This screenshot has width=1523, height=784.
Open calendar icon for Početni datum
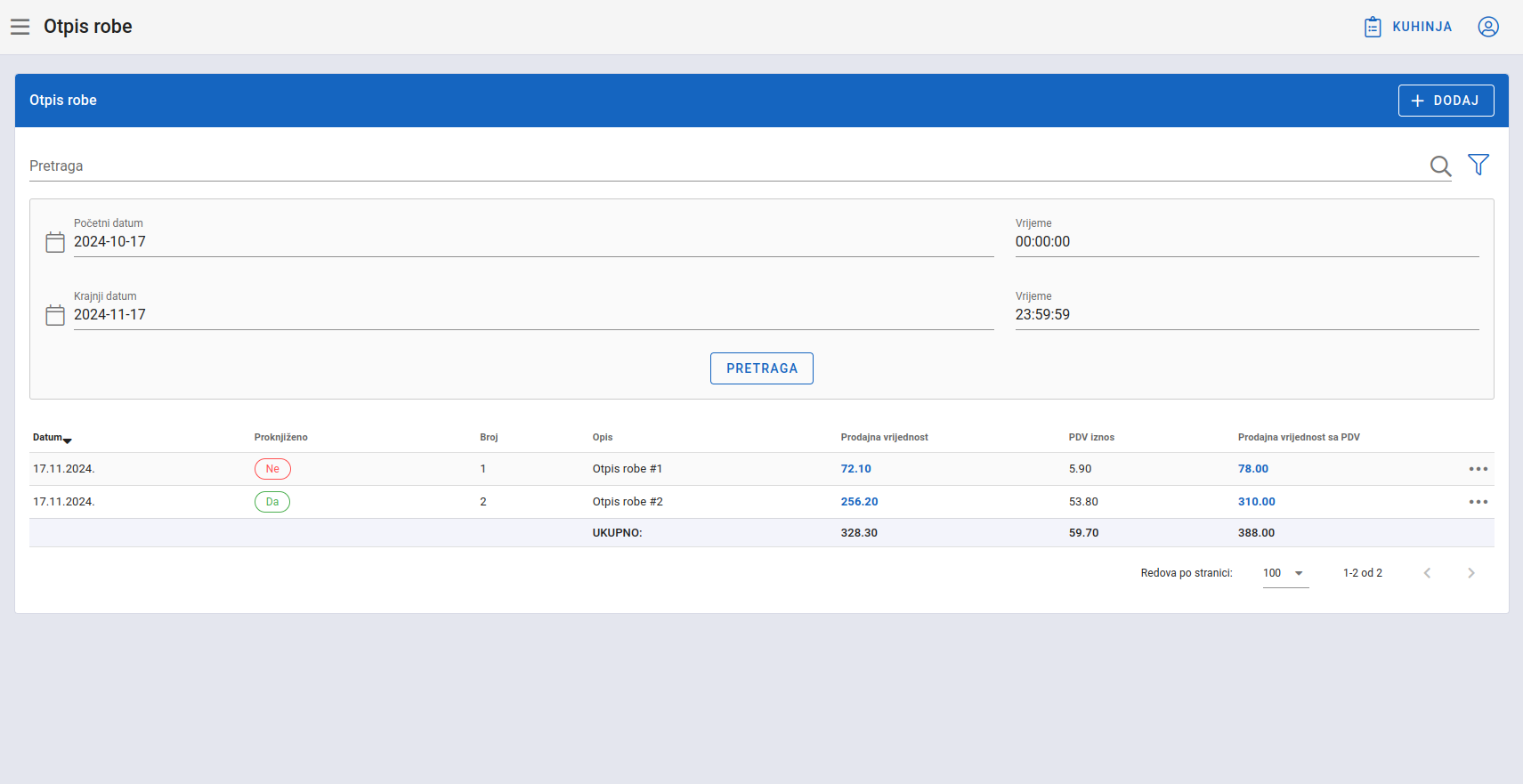[x=55, y=242]
